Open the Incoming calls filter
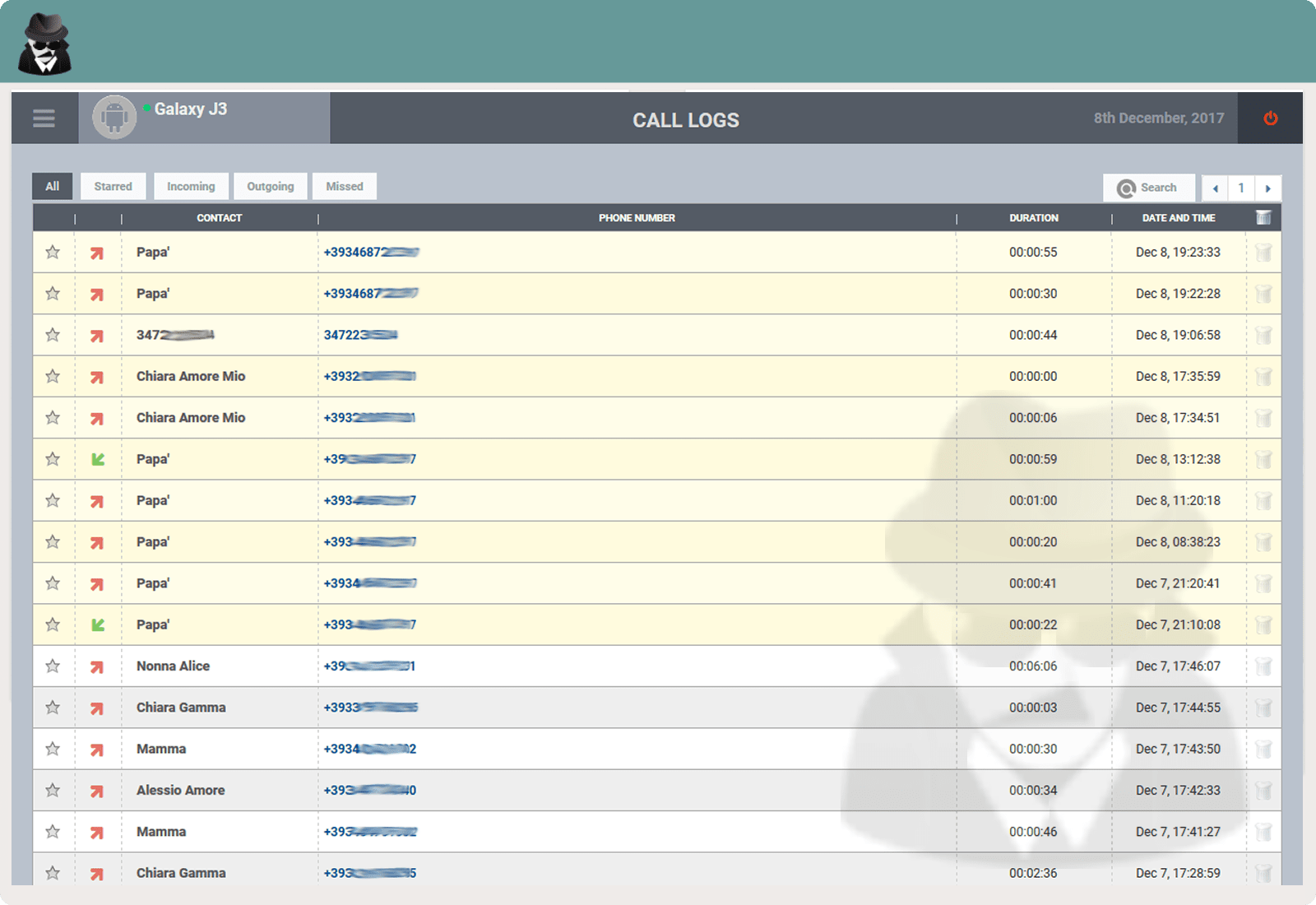 (x=191, y=186)
